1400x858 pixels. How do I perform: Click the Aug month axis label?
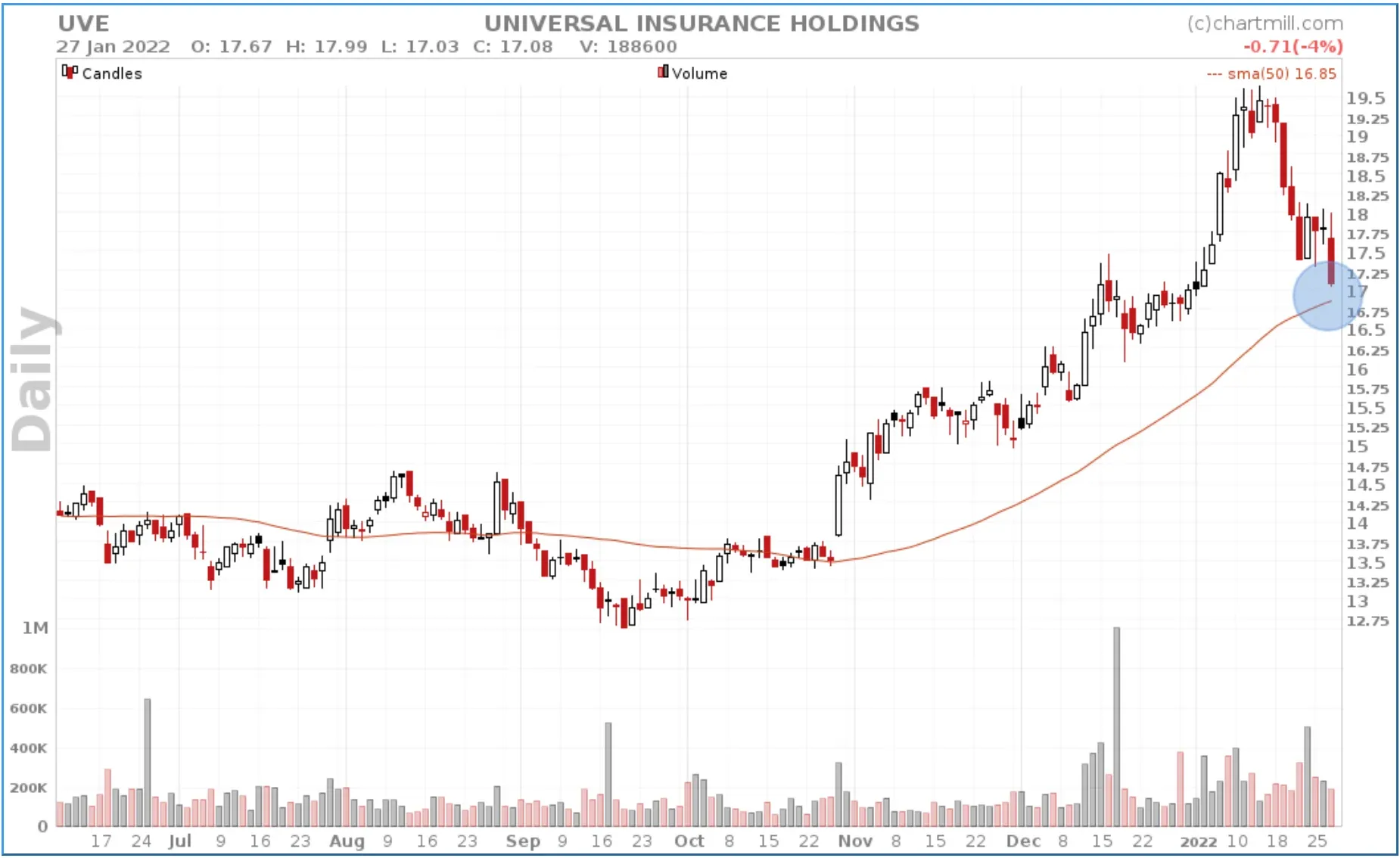coord(347,841)
